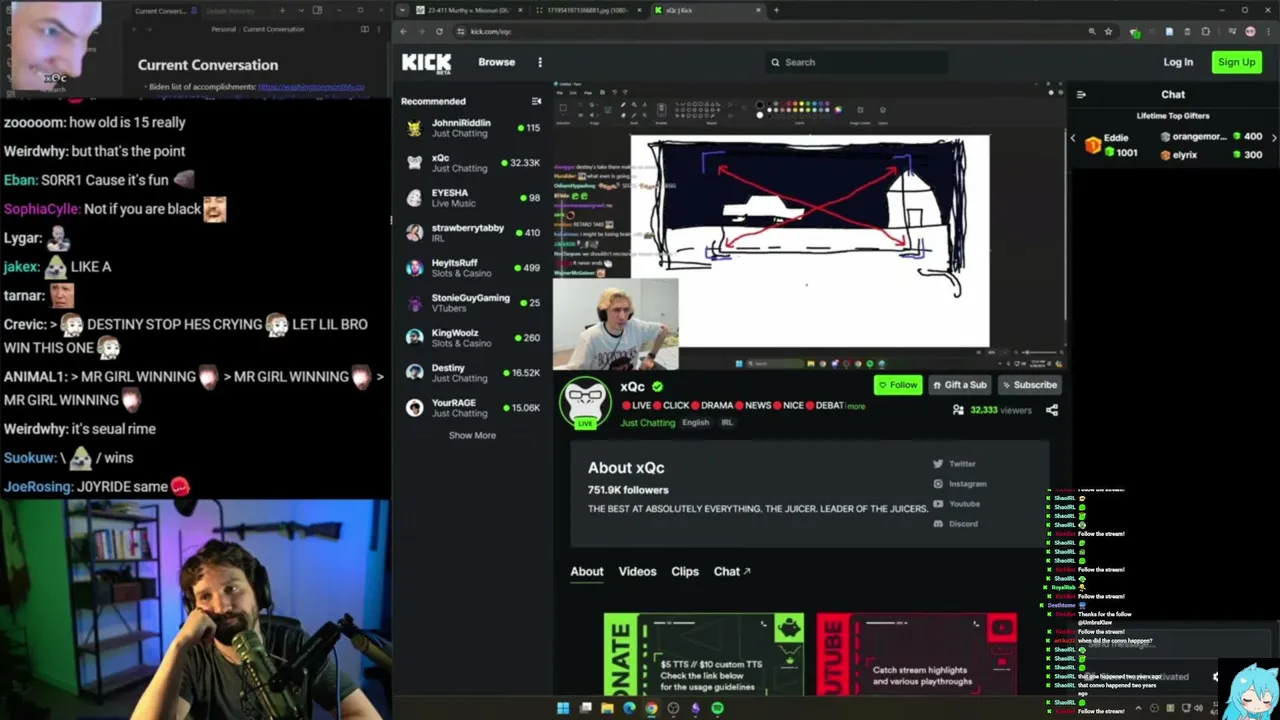Expand the stream title with 'more'

coord(856,406)
